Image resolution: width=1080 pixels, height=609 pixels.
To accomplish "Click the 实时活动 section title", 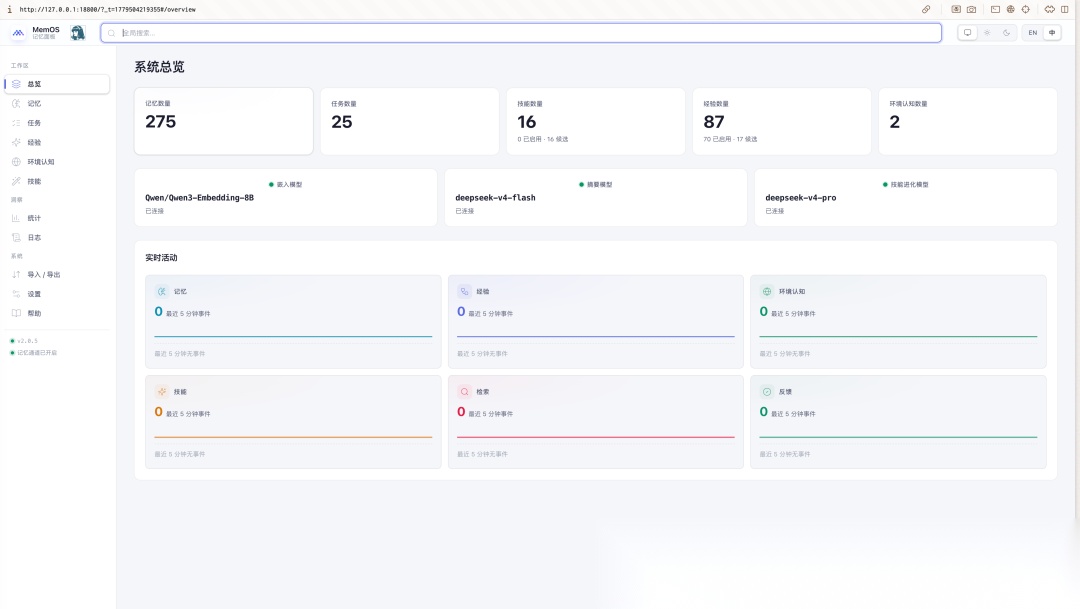I will click(161, 258).
